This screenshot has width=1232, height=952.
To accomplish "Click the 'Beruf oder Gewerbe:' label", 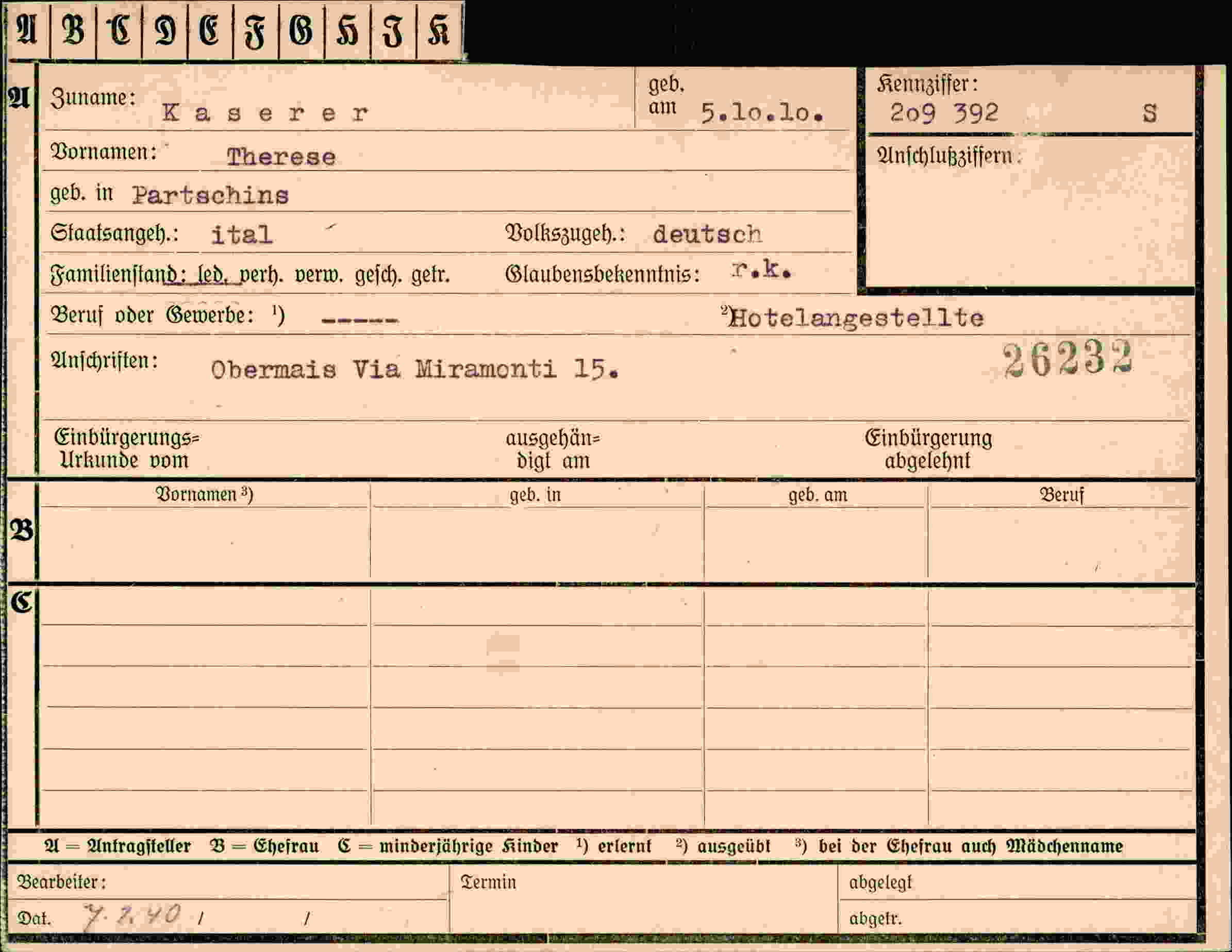I will pos(152,315).
